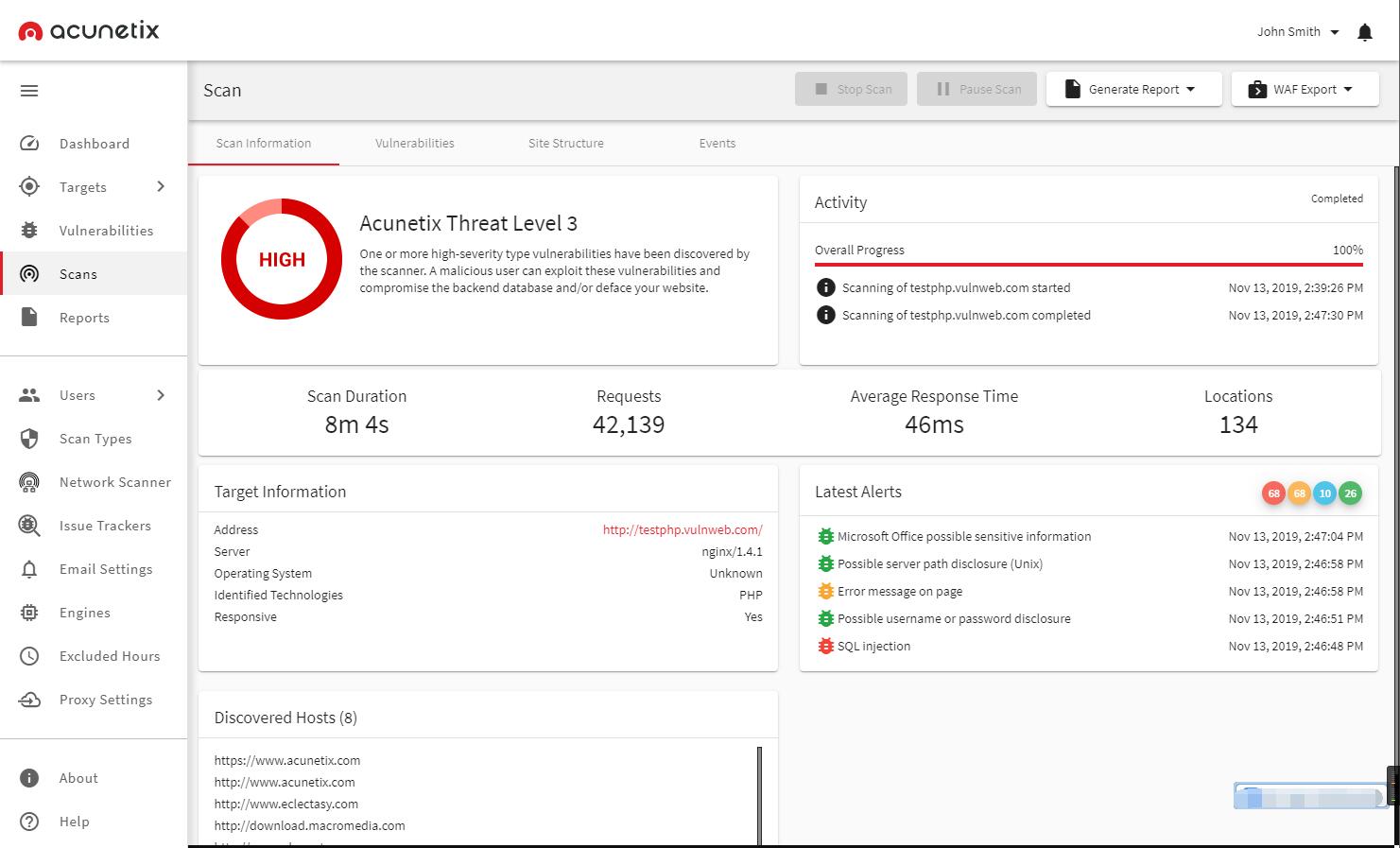Click the Reports document icon
This screenshot has width=1400, height=848.
click(x=29, y=318)
